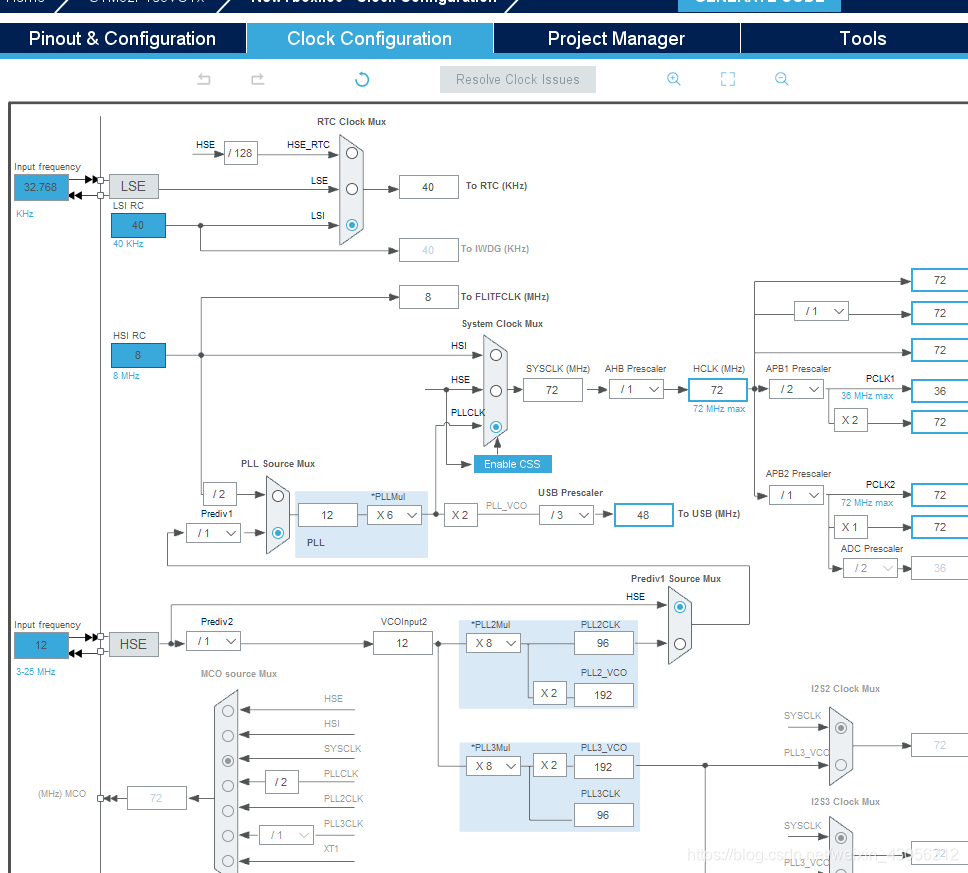The image size is (968, 873).
Task: Select HSE in System Clock Mux
Action: coord(496,391)
